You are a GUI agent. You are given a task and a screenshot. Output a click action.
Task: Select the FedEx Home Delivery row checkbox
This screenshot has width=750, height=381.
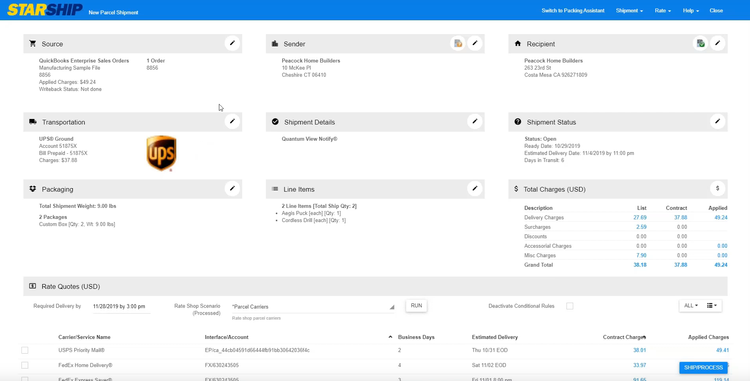click(x=25, y=365)
